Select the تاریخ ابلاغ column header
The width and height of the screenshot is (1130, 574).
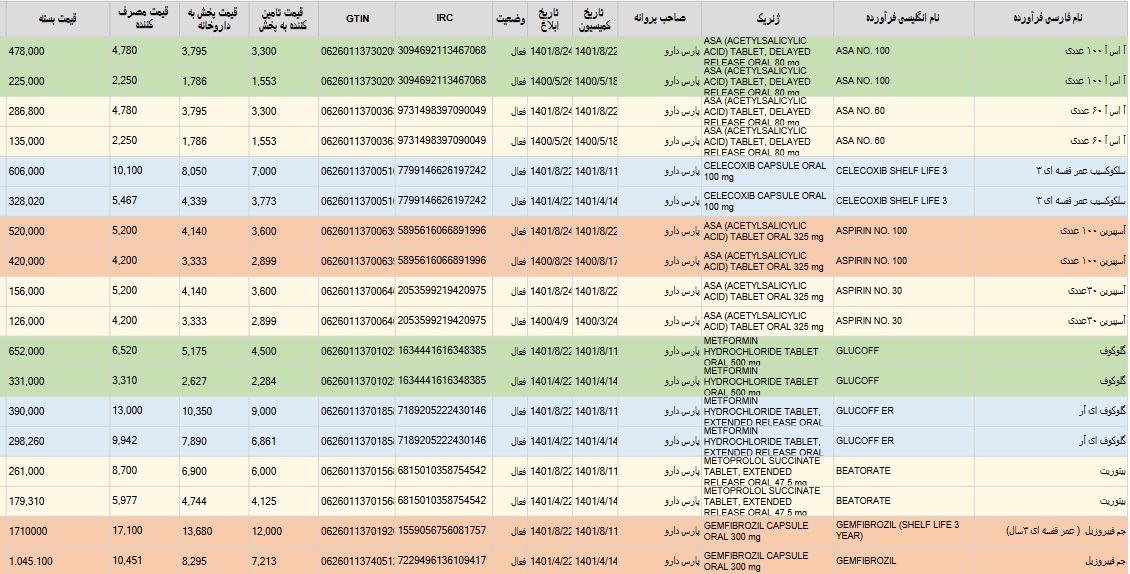click(x=551, y=19)
